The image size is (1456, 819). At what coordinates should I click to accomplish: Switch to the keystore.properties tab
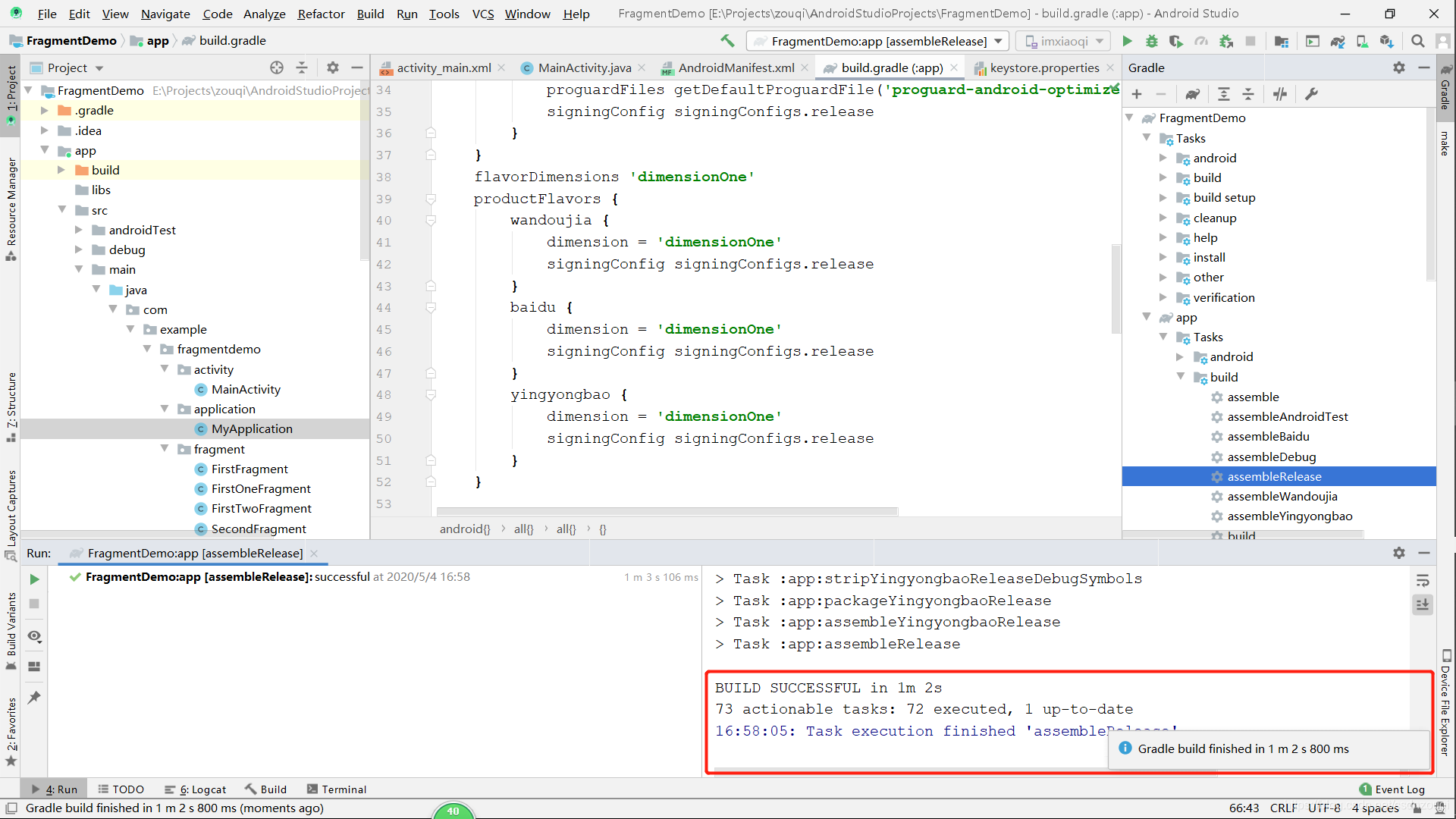(1043, 67)
